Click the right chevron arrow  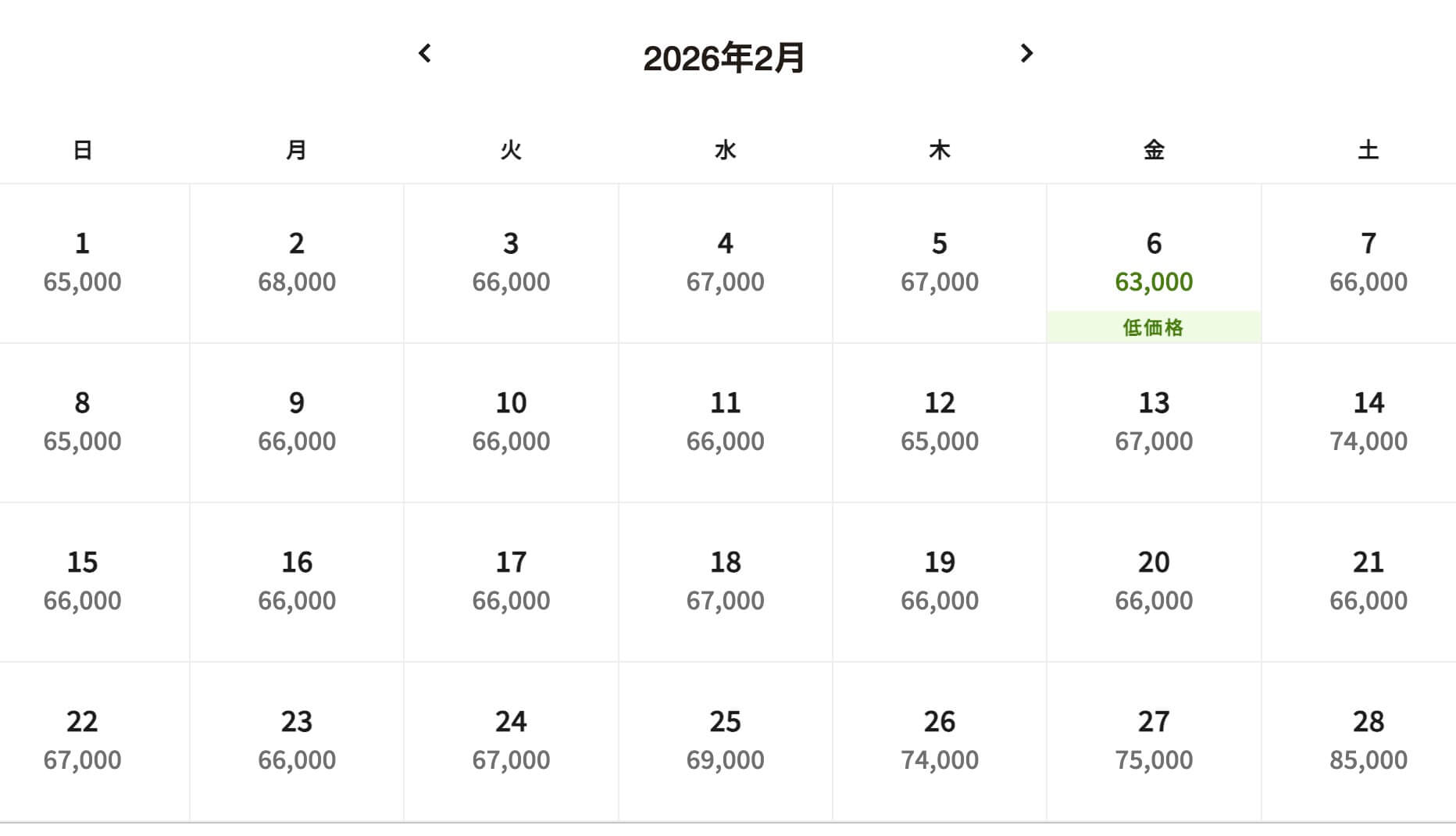(x=1026, y=53)
